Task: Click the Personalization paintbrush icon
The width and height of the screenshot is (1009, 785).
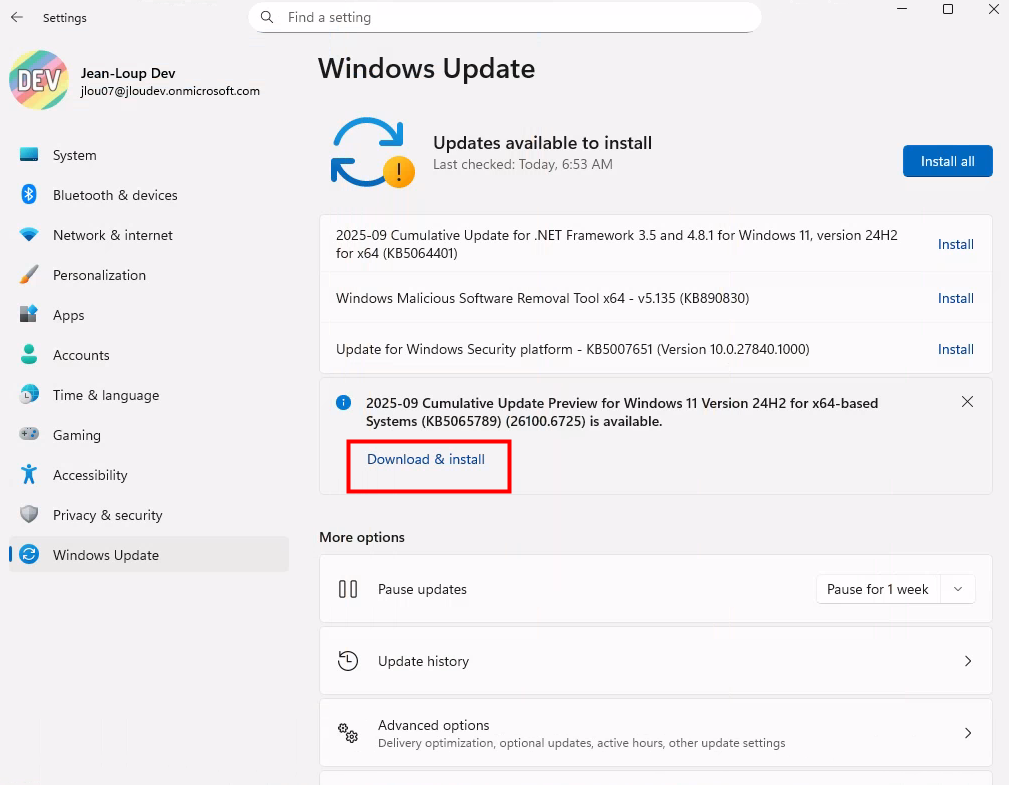Action: (x=29, y=275)
